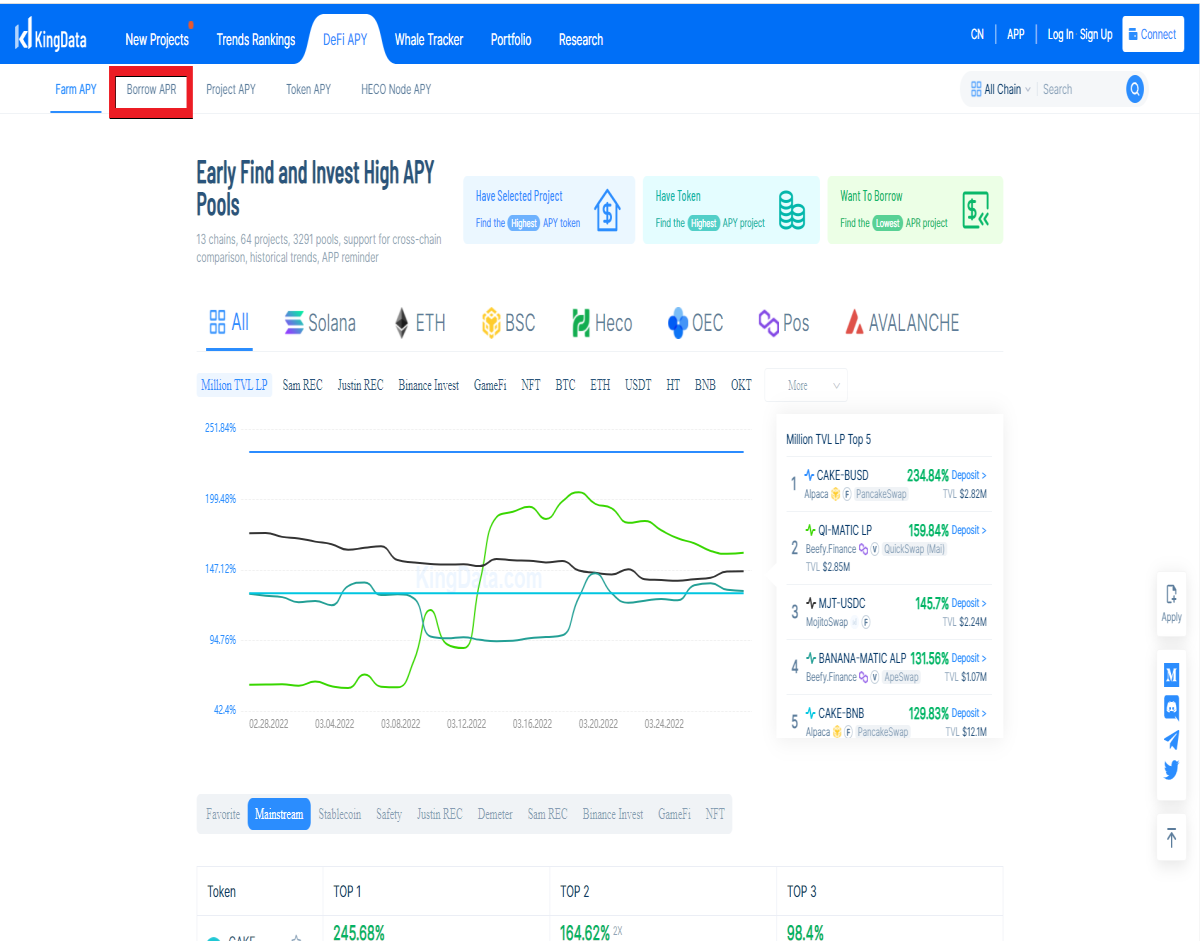Click the blue search magnifier icon
The image size is (1200, 941).
(1135, 89)
